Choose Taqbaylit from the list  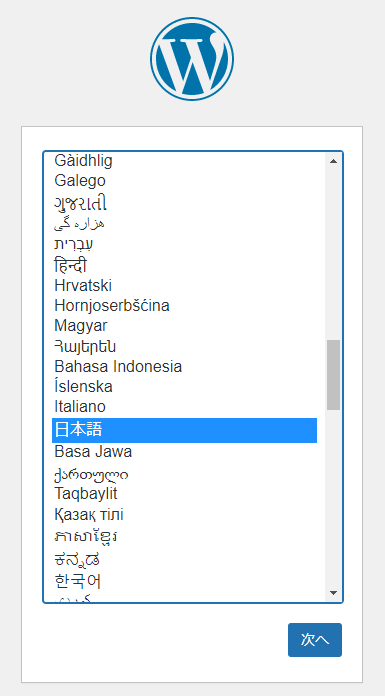click(184, 493)
